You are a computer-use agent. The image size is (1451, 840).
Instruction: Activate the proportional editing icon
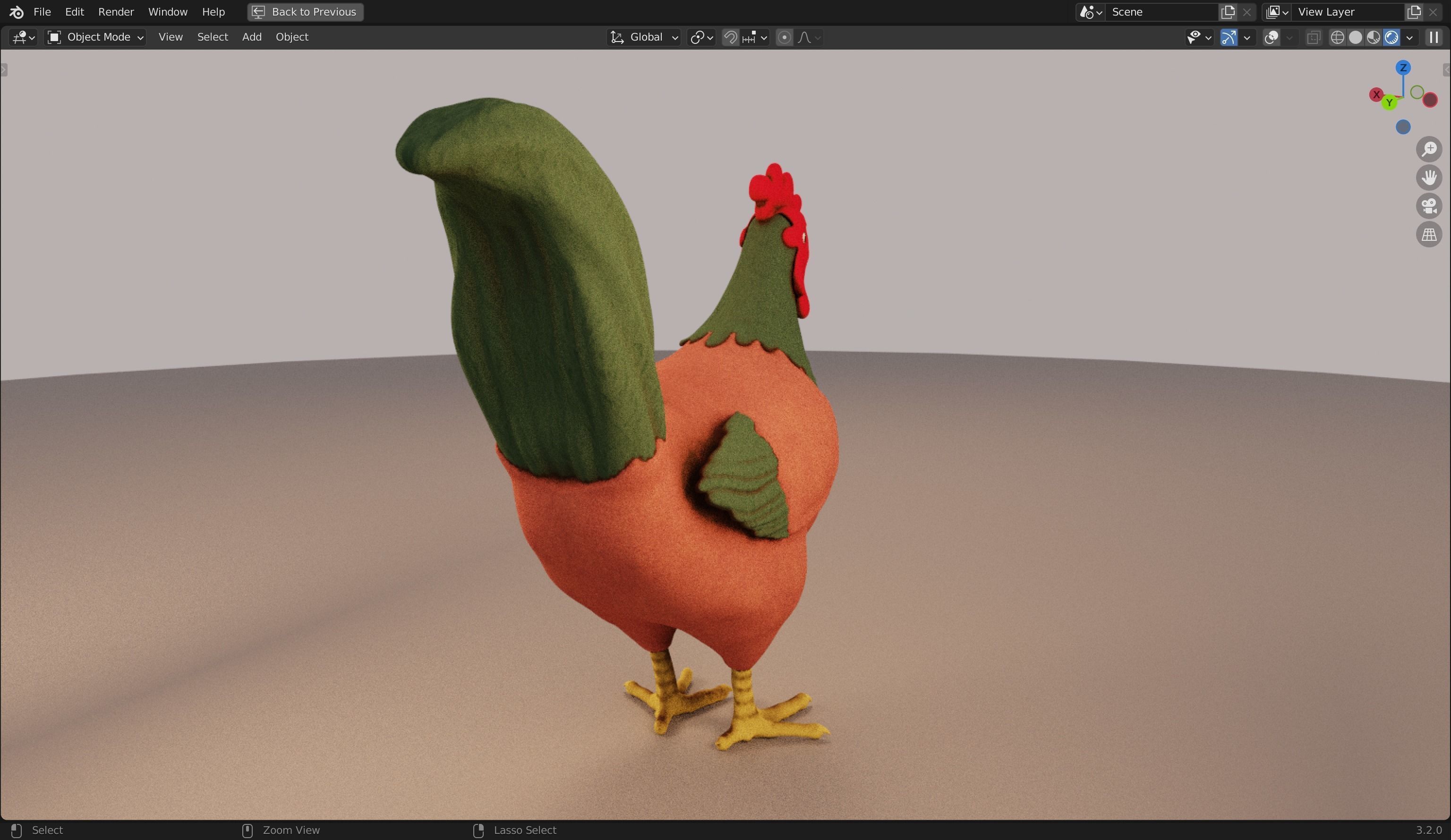point(784,37)
